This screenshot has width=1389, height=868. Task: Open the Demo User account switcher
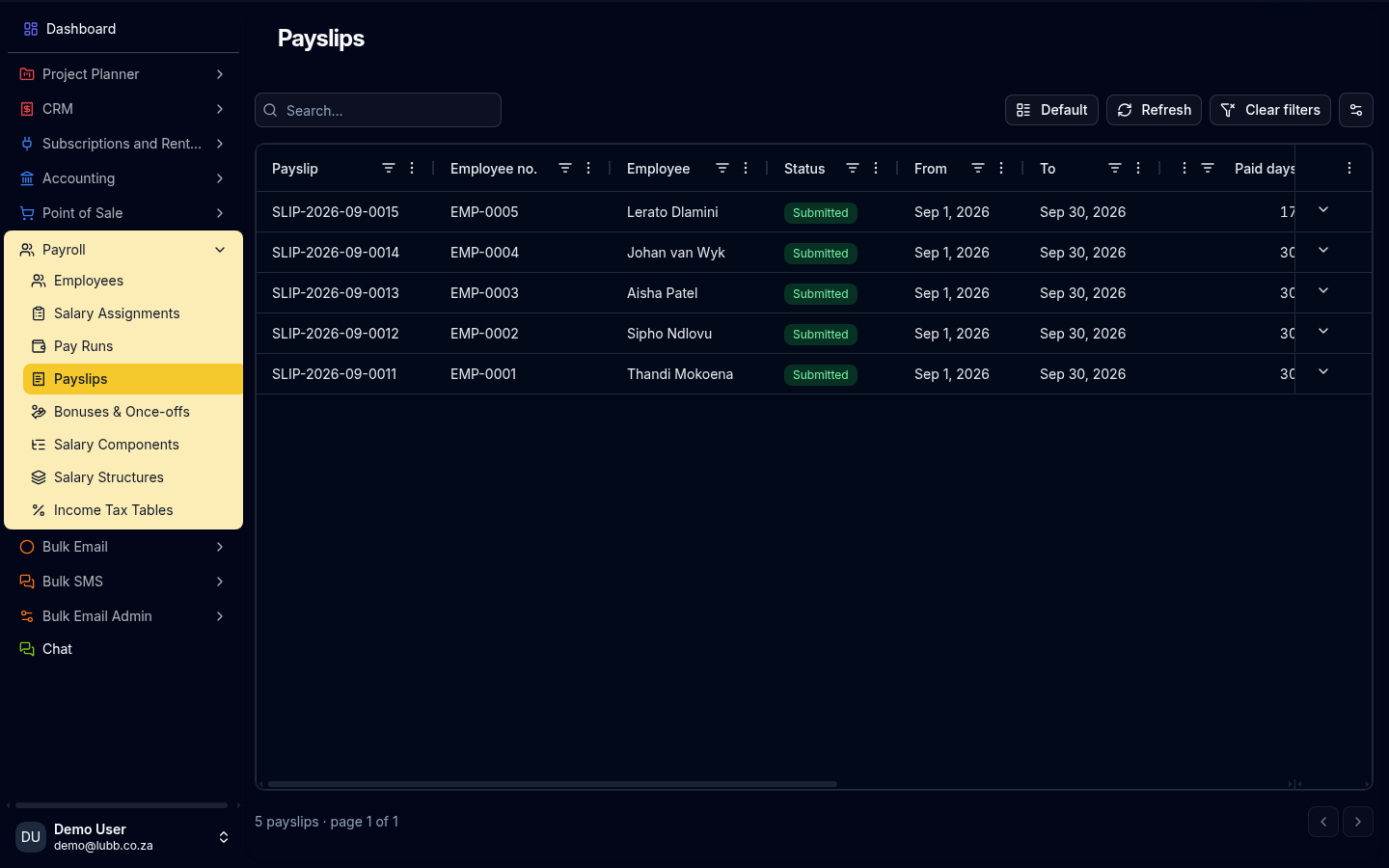pos(123,837)
